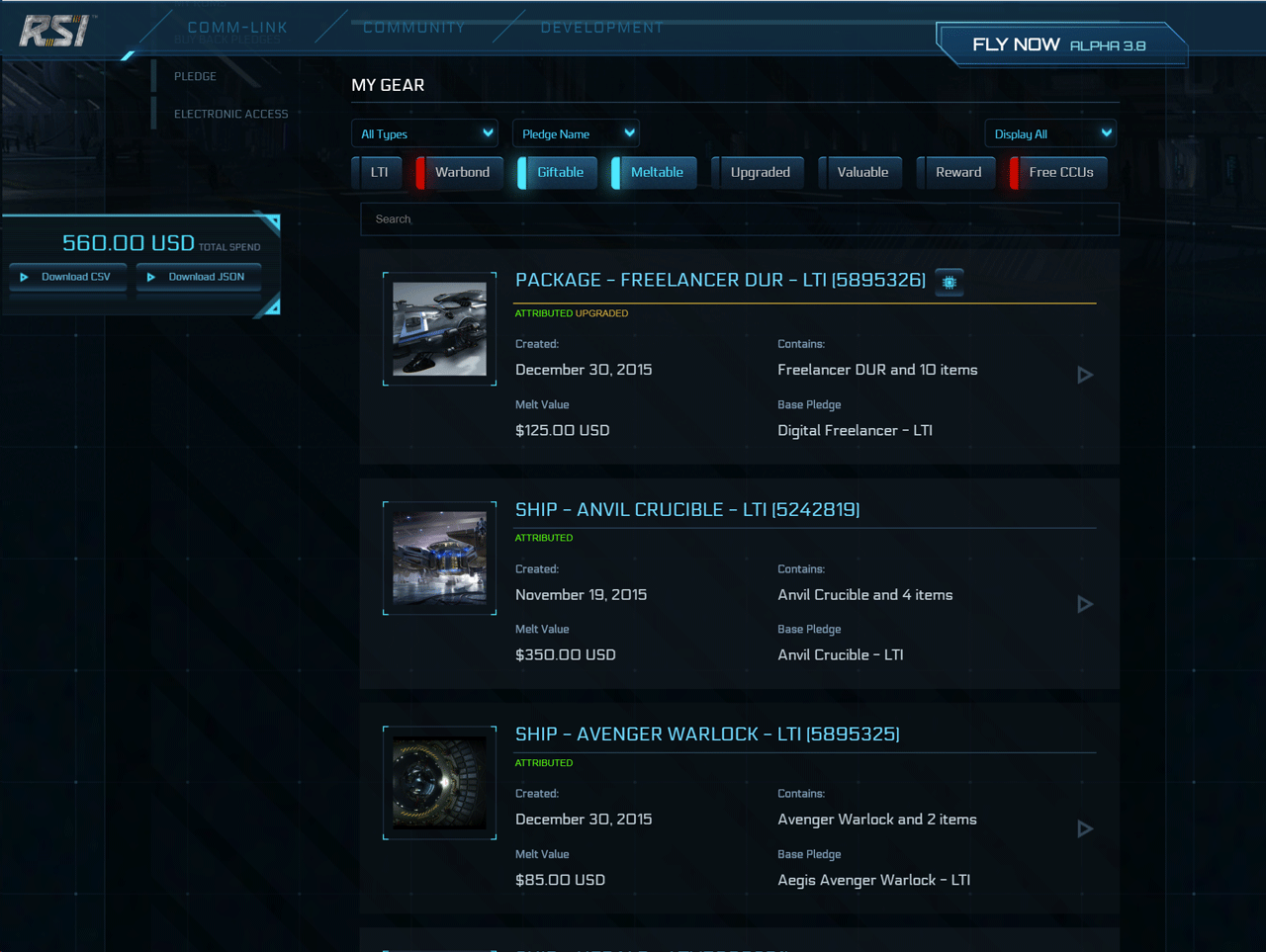Click Anvil Crucible melt value $350.00 USD
Image resolution: width=1266 pixels, height=952 pixels.
click(x=566, y=655)
